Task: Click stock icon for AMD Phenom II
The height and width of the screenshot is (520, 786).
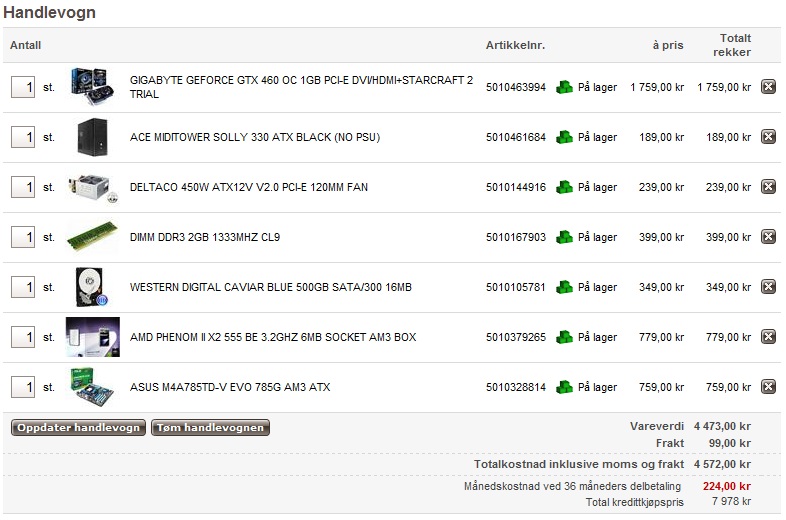Action: click(x=564, y=336)
